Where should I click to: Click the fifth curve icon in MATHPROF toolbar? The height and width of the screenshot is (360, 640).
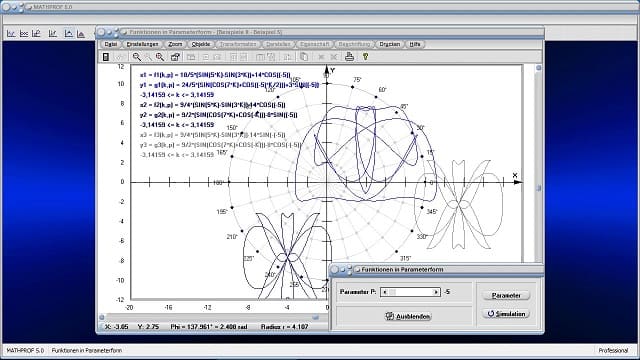69,33
